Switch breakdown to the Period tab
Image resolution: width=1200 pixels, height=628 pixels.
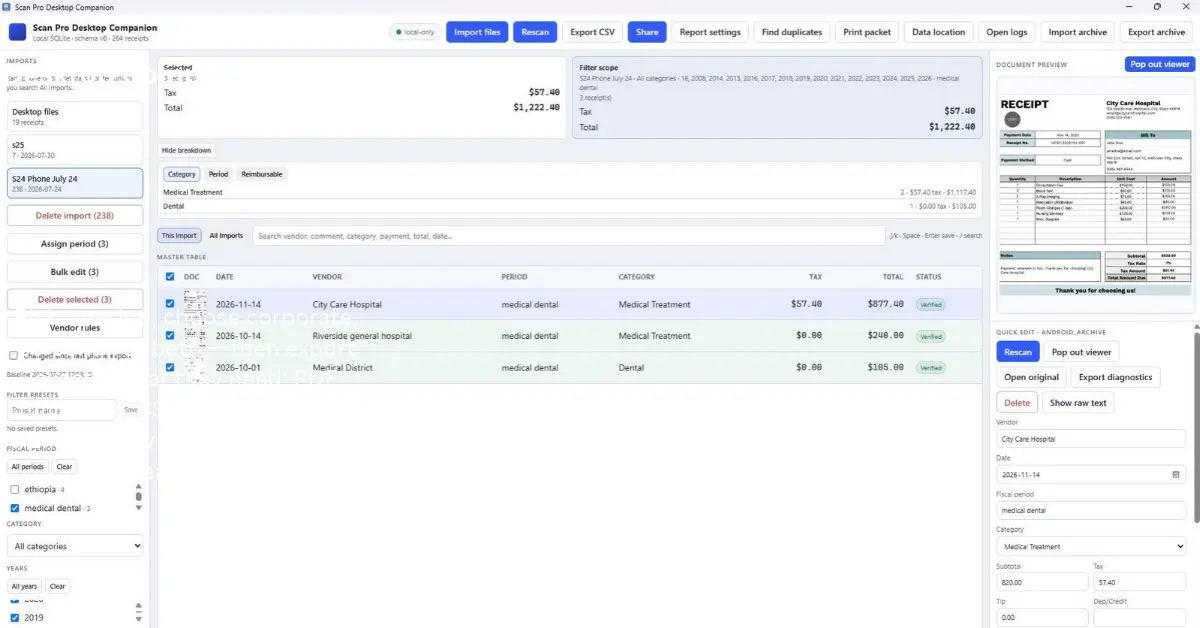point(218,174)
